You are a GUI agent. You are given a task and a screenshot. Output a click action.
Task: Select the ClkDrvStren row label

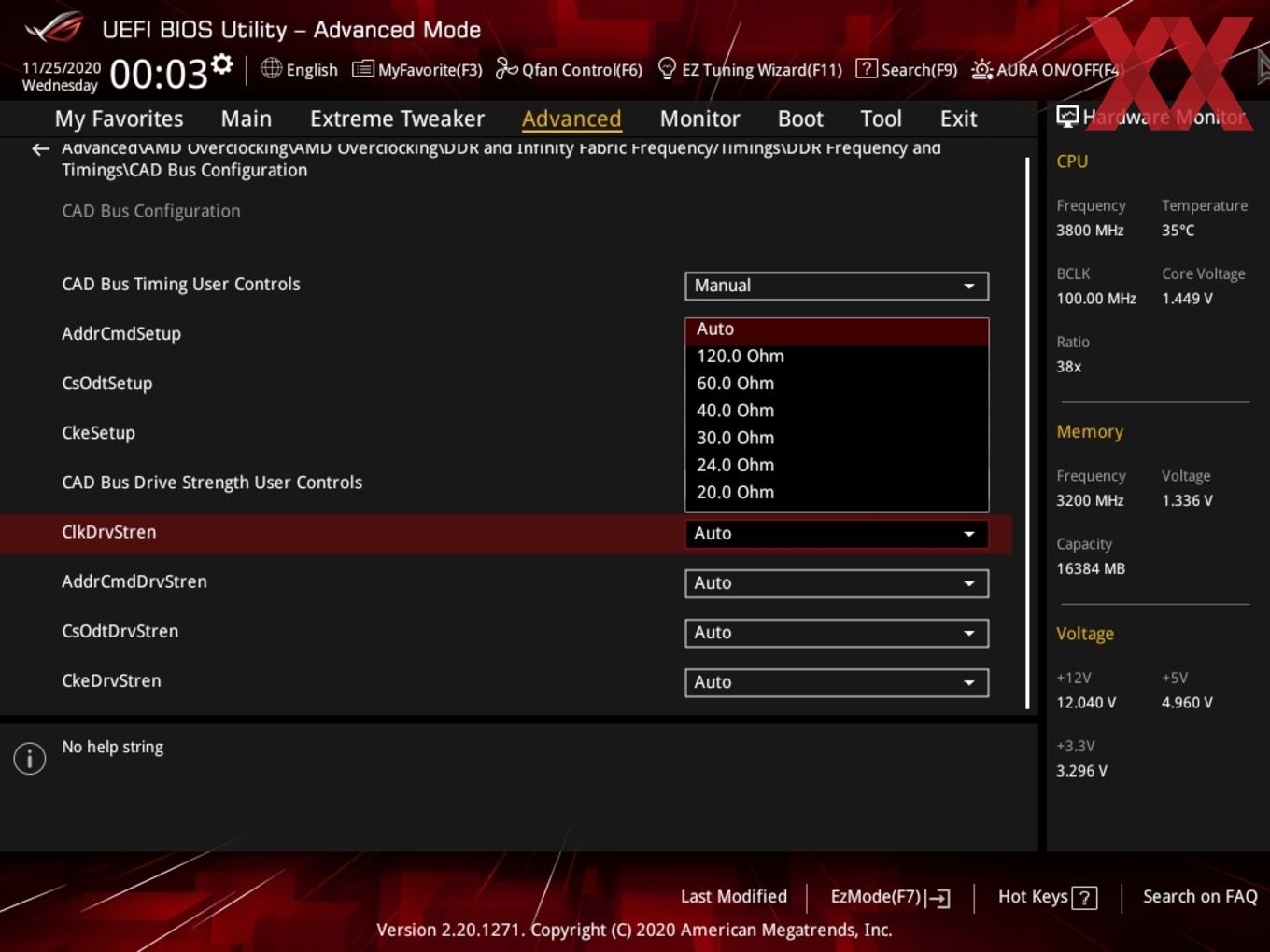tap(109, 532)
